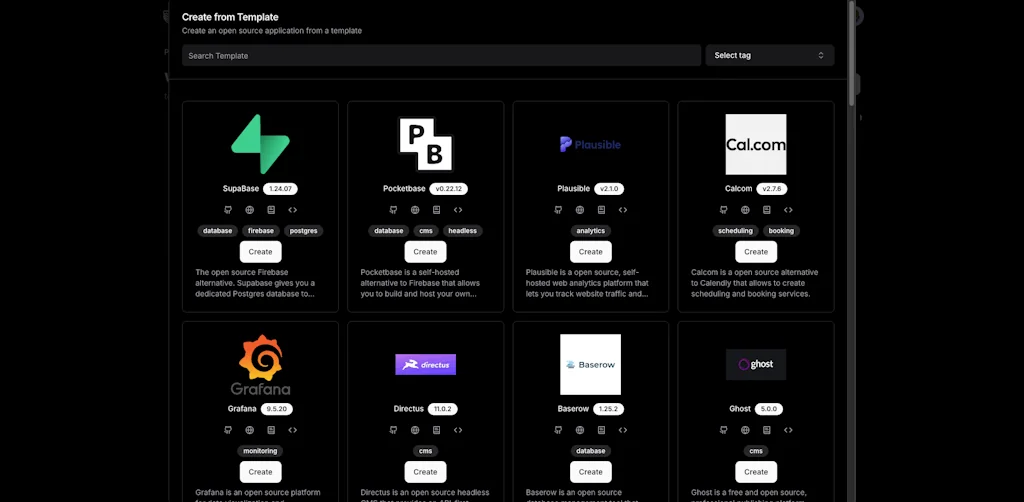
Task: Click the Cal.com logo image
Action: coord(756,144)
